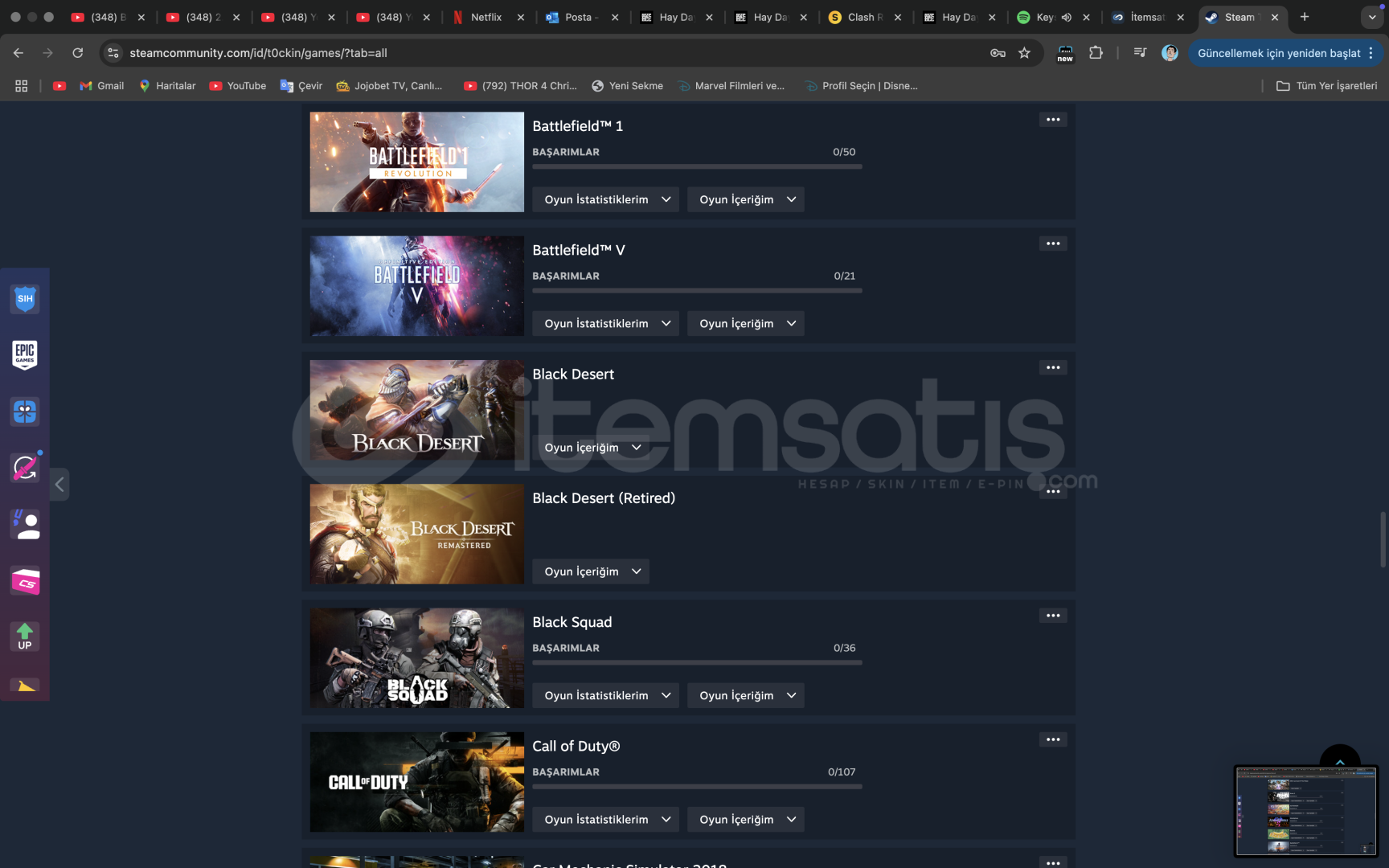1389x868 pixels.
Task: Open the person profile sidebar icon
Action: pyautogui.click(x=25, y=524)
